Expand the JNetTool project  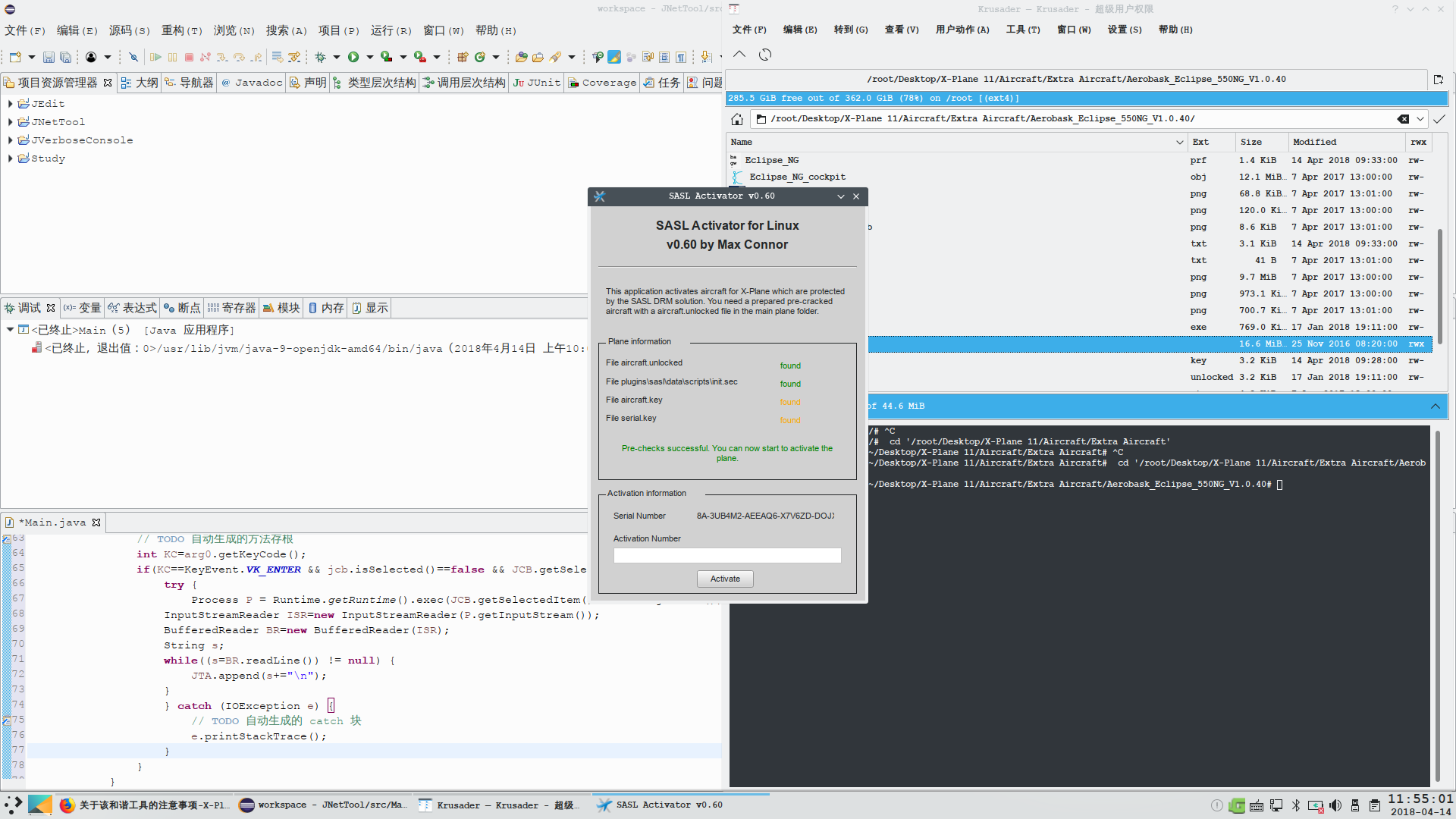tap(10, 122)
